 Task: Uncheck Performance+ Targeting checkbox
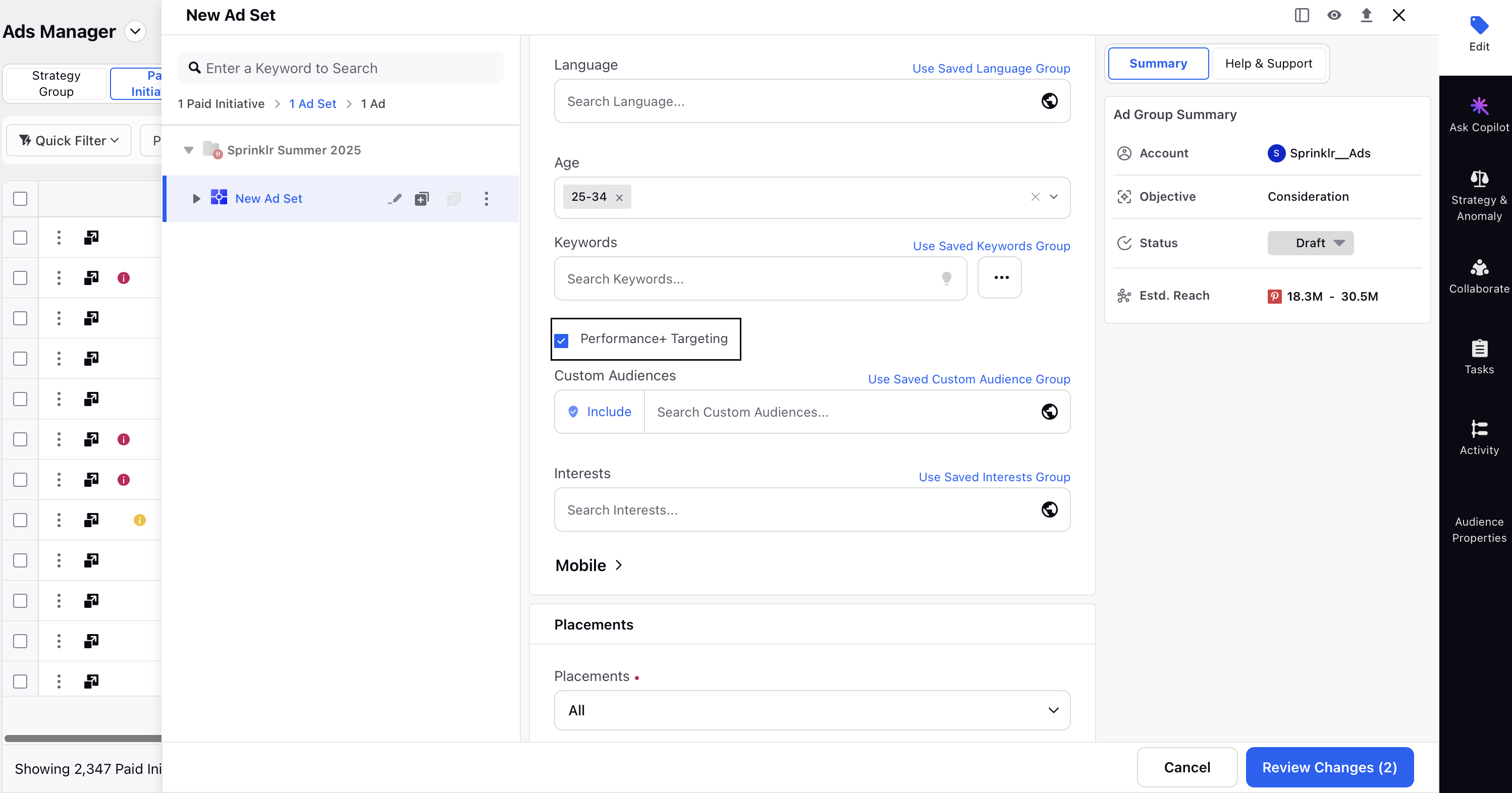(x=561, y=341)
